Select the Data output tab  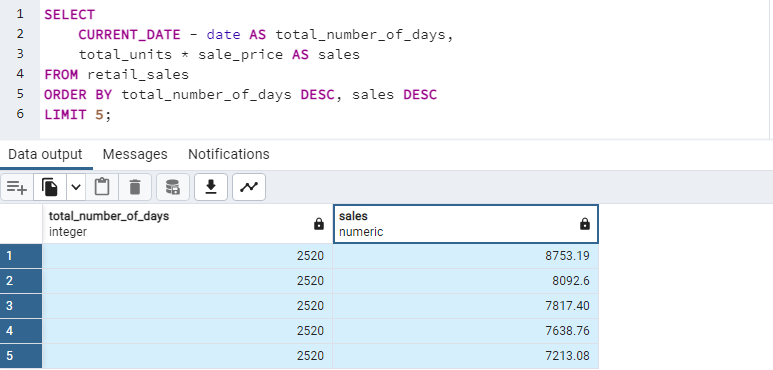[x=45, y=154]
